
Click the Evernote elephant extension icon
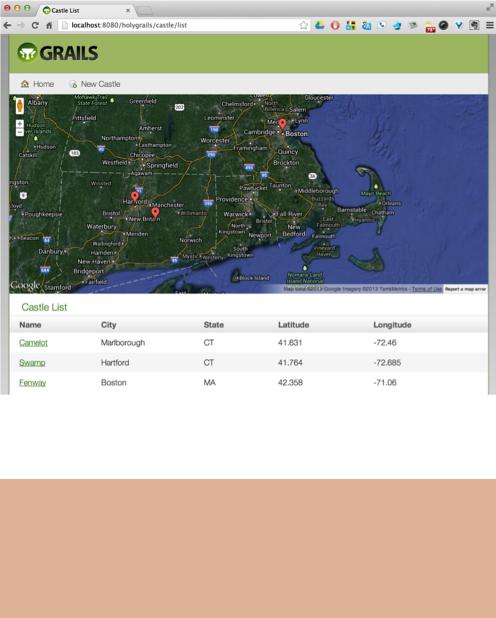tap(474, 25)
